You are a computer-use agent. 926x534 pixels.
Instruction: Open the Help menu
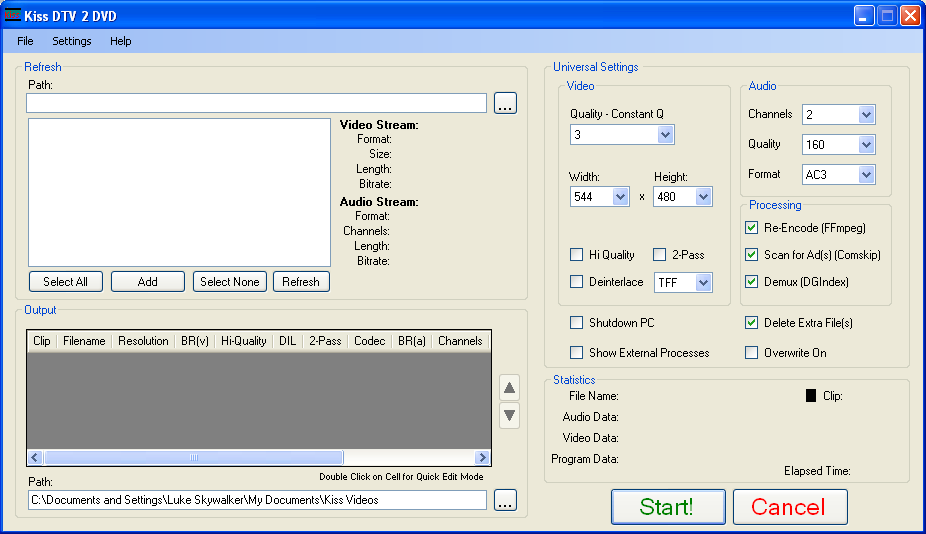point(121,41)
